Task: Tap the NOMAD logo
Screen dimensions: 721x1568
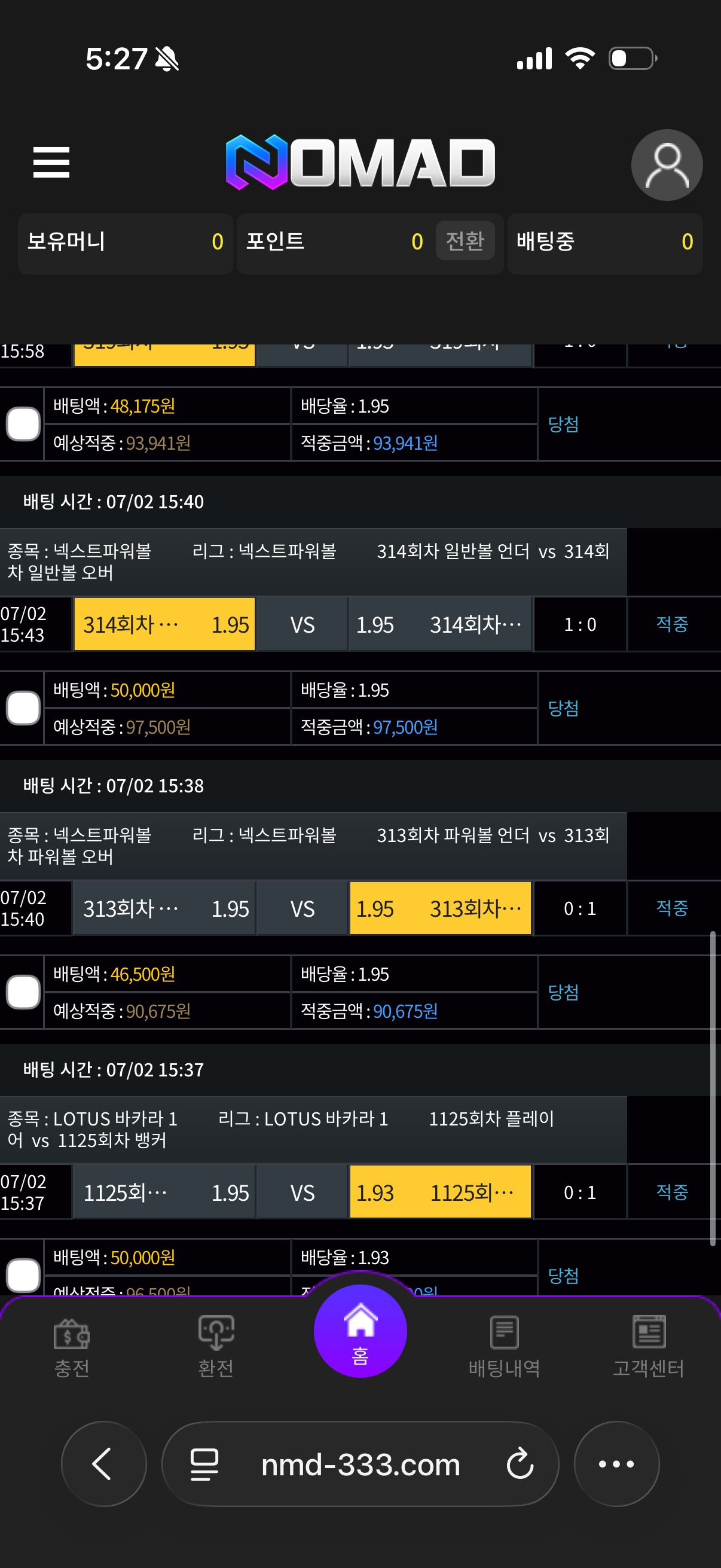Action: pyautogui.click(x=360, y=162)
